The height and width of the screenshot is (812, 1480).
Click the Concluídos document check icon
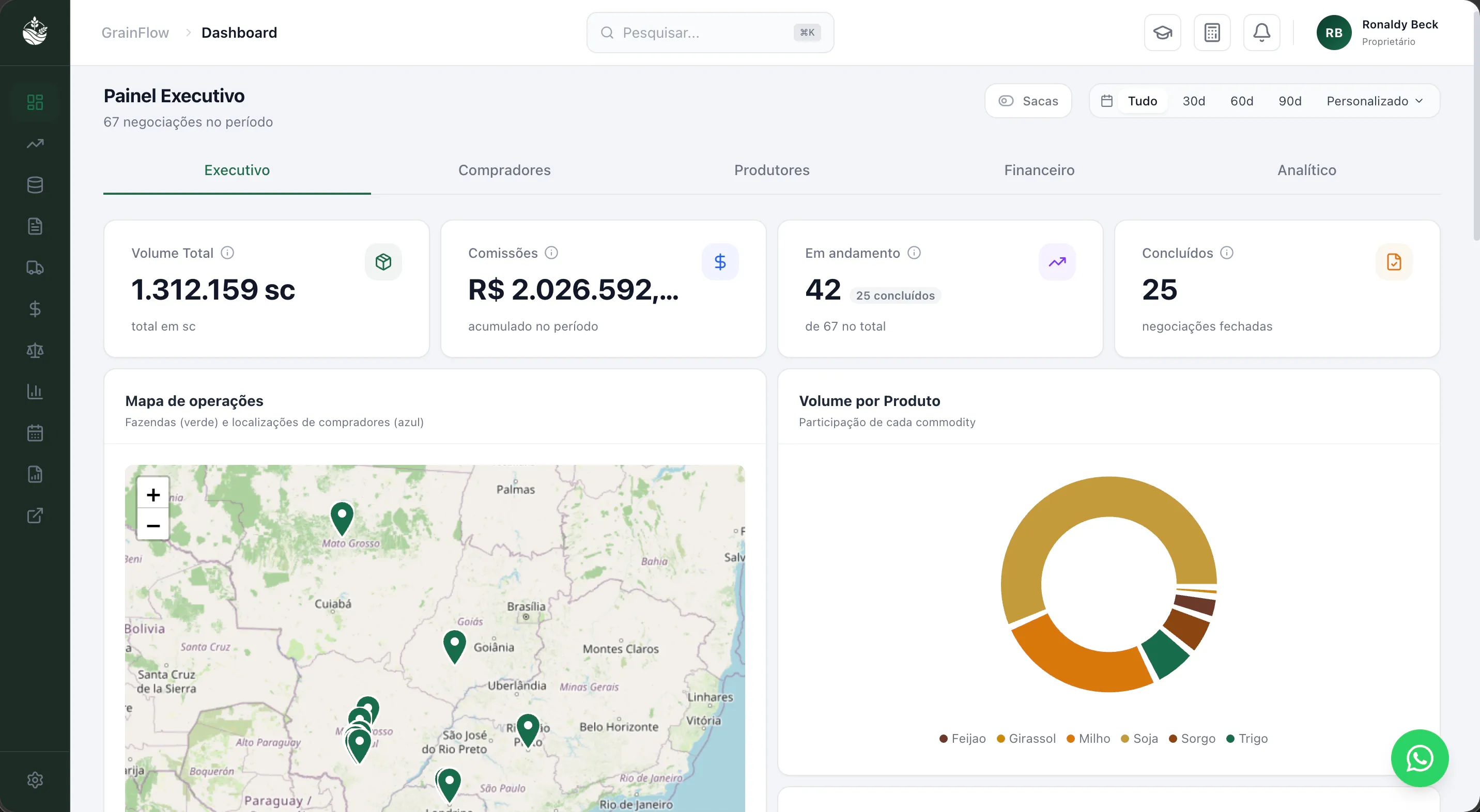pyautogui.click(x=1394, y=262)
